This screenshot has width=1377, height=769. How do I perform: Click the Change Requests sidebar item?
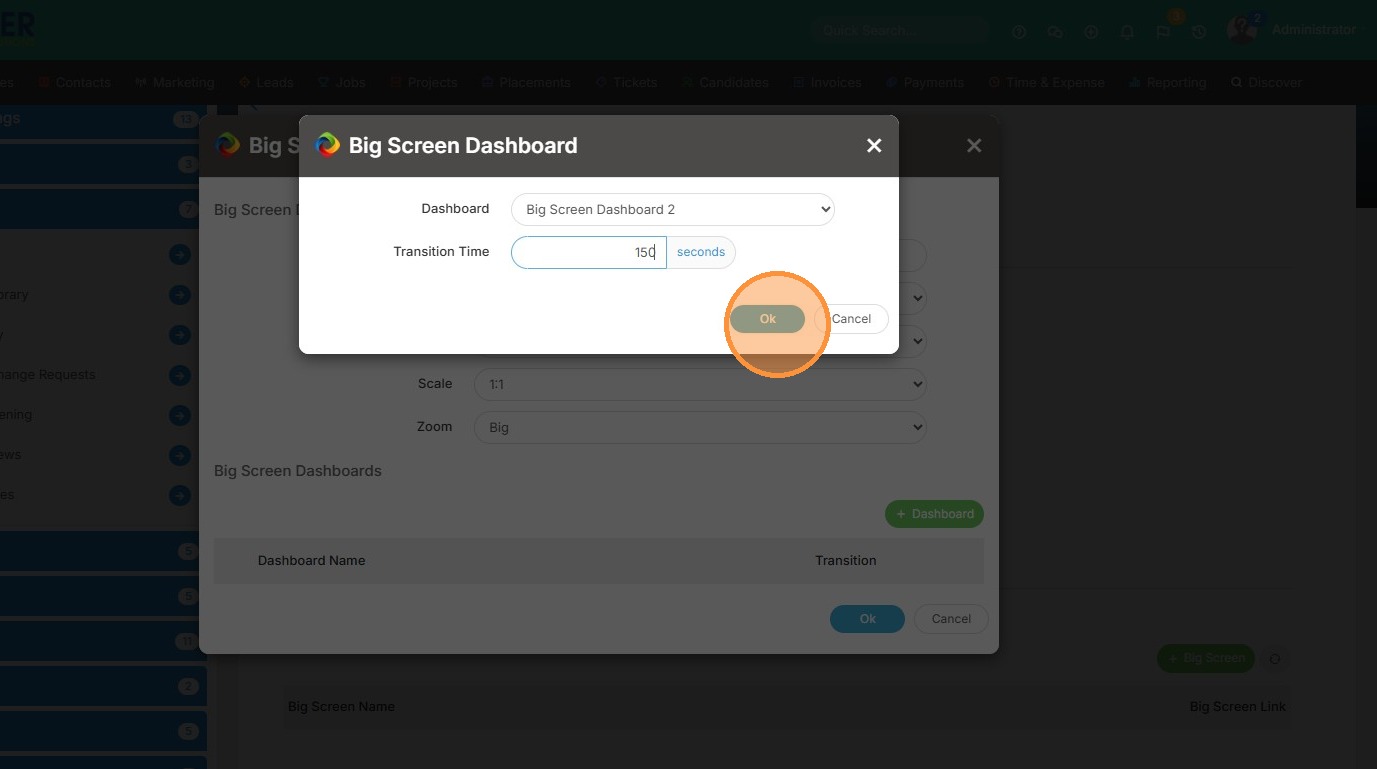[x=47, y=375]
